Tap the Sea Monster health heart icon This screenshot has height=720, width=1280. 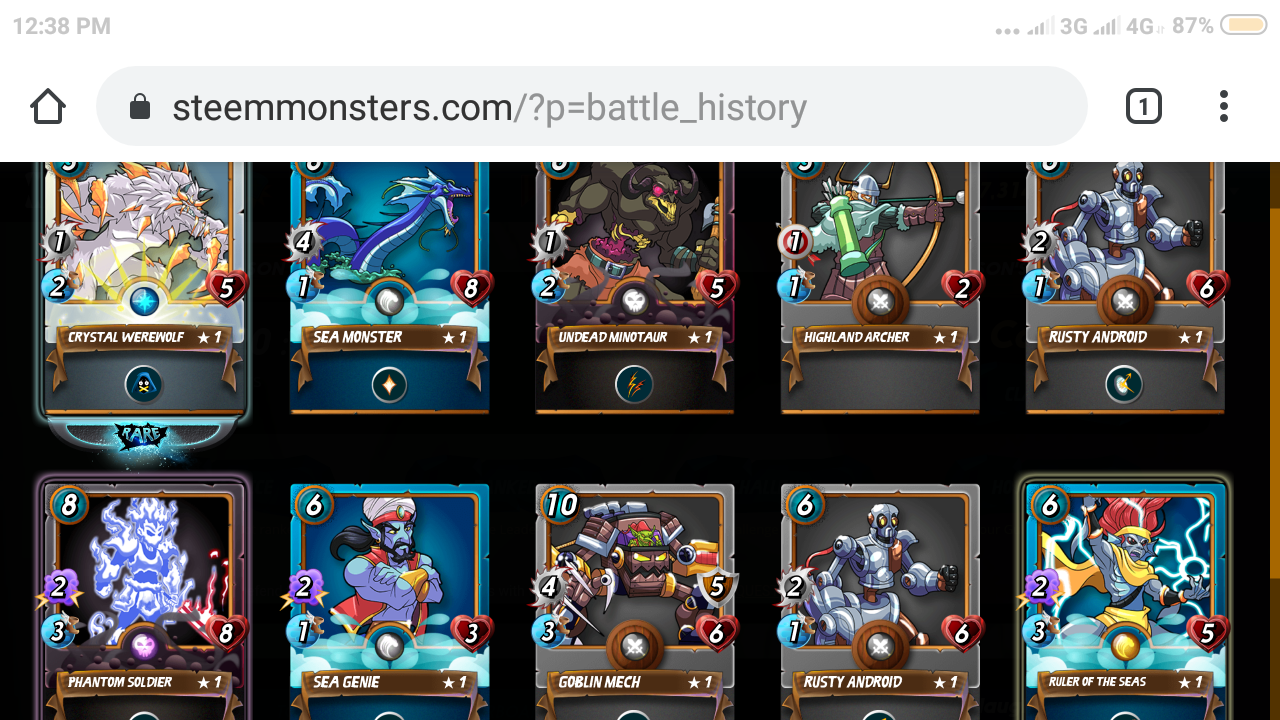coord(471,289)
